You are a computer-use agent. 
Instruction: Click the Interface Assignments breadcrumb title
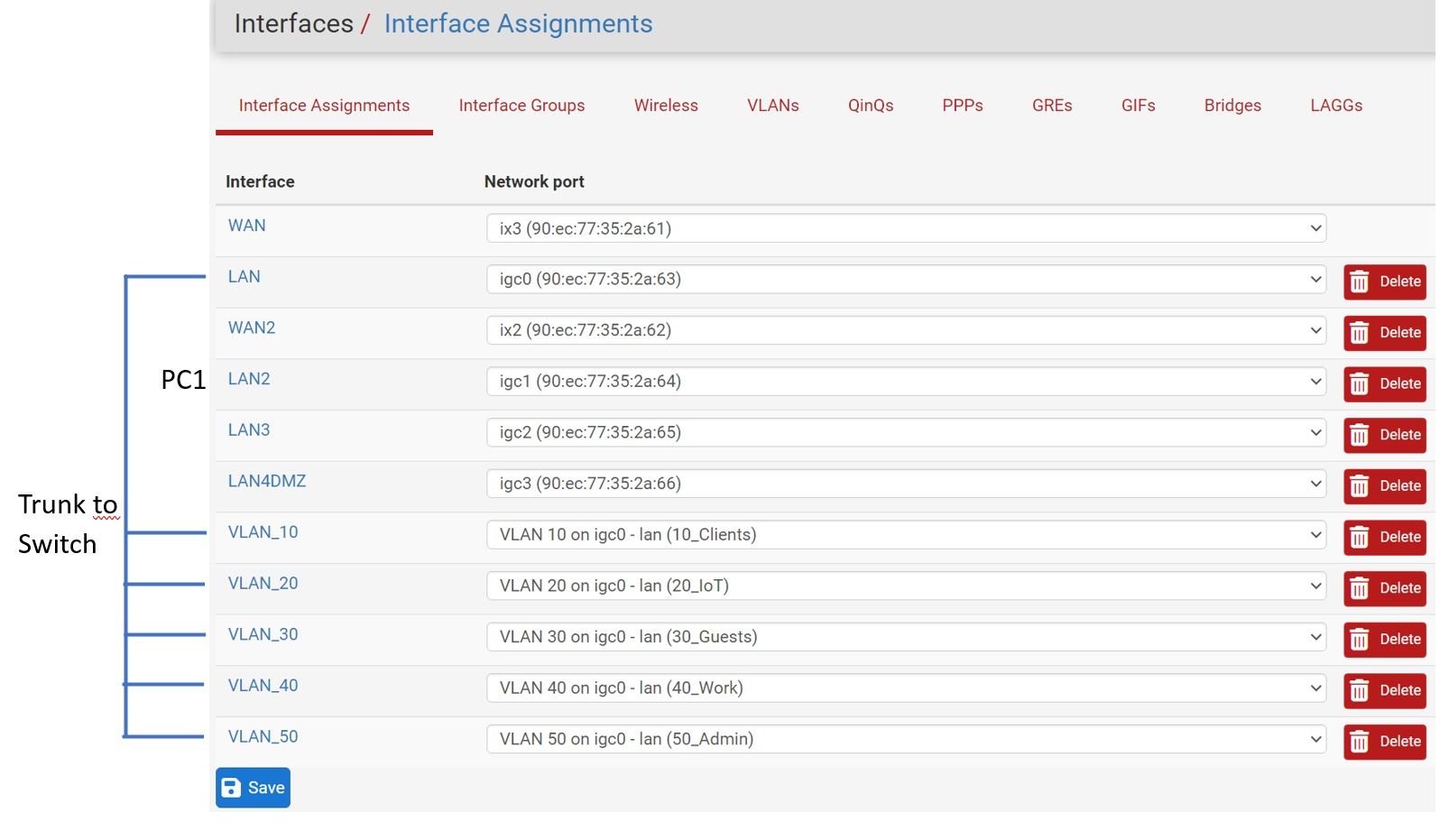point(518,23)
